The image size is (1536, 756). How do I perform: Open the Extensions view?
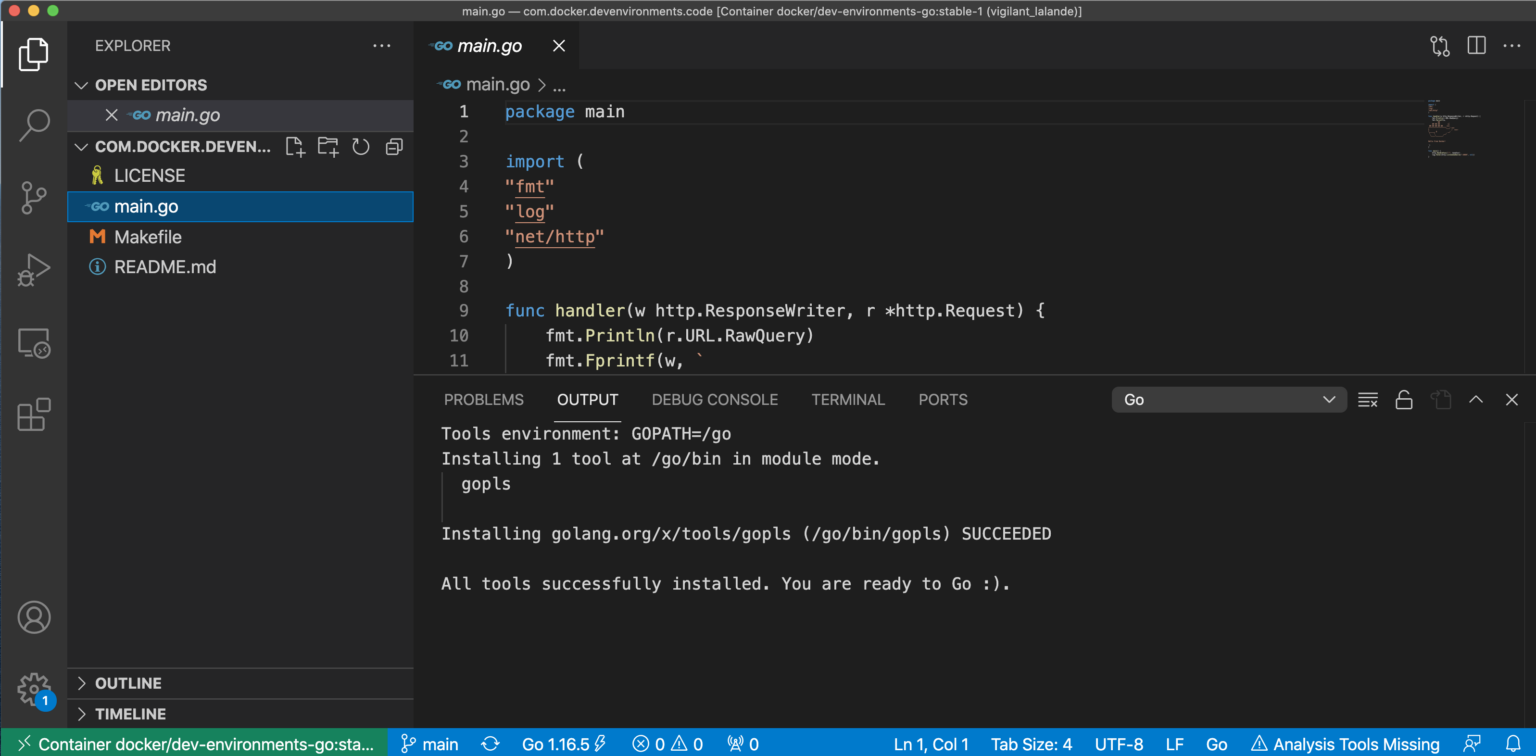pos(34,415)
